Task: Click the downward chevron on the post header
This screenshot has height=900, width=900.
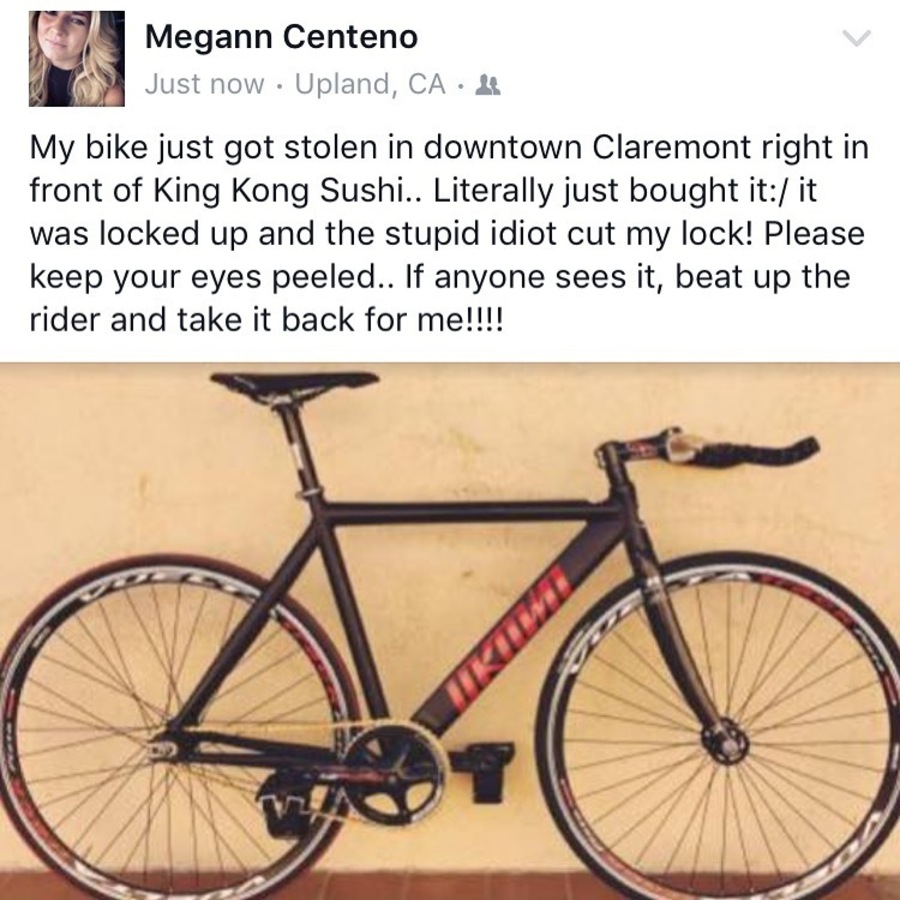Action: tap(855, 37)
